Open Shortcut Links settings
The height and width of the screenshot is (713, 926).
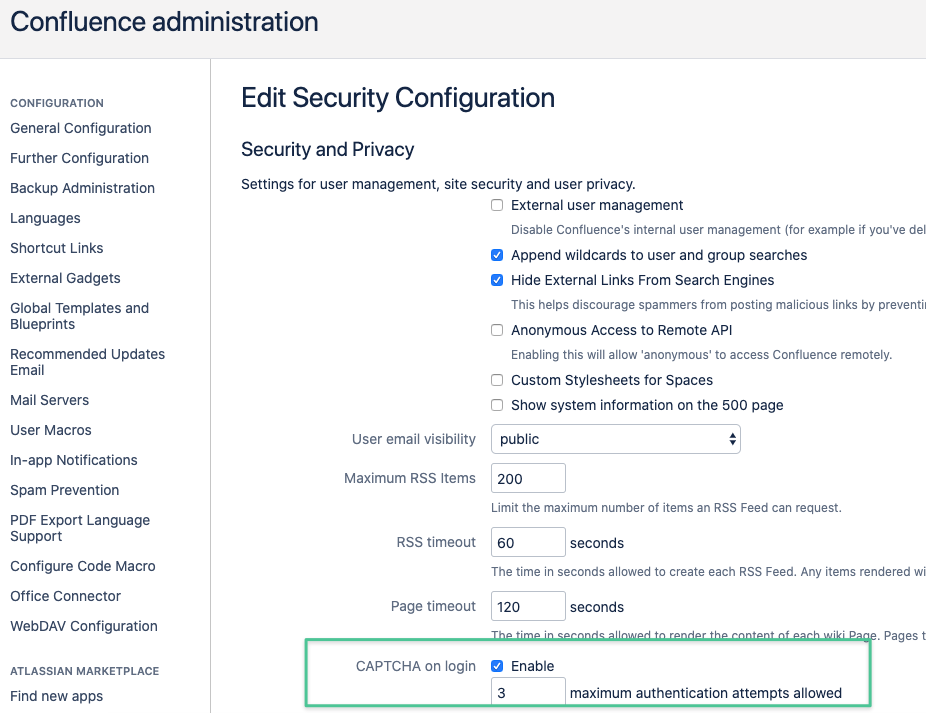(x=57, y=248)
